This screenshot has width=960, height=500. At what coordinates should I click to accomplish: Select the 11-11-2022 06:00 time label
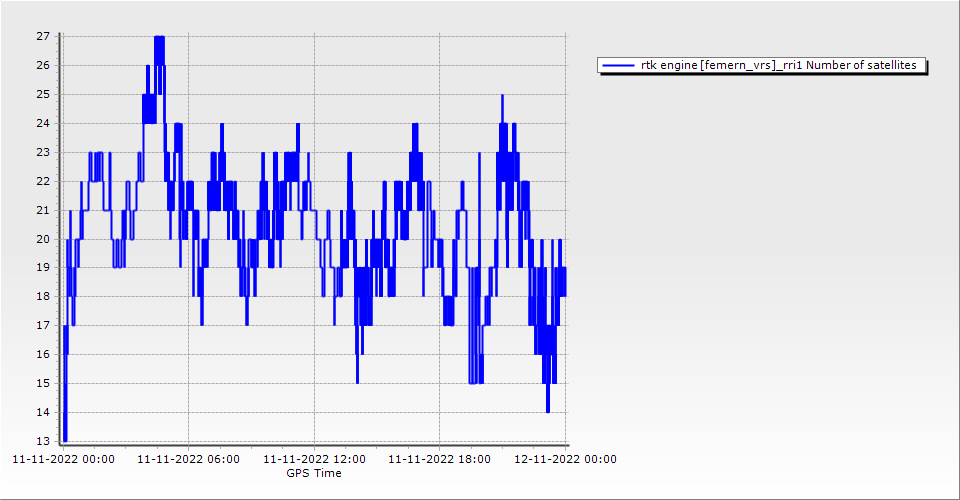pyautogui.click(x=188, y=459)
